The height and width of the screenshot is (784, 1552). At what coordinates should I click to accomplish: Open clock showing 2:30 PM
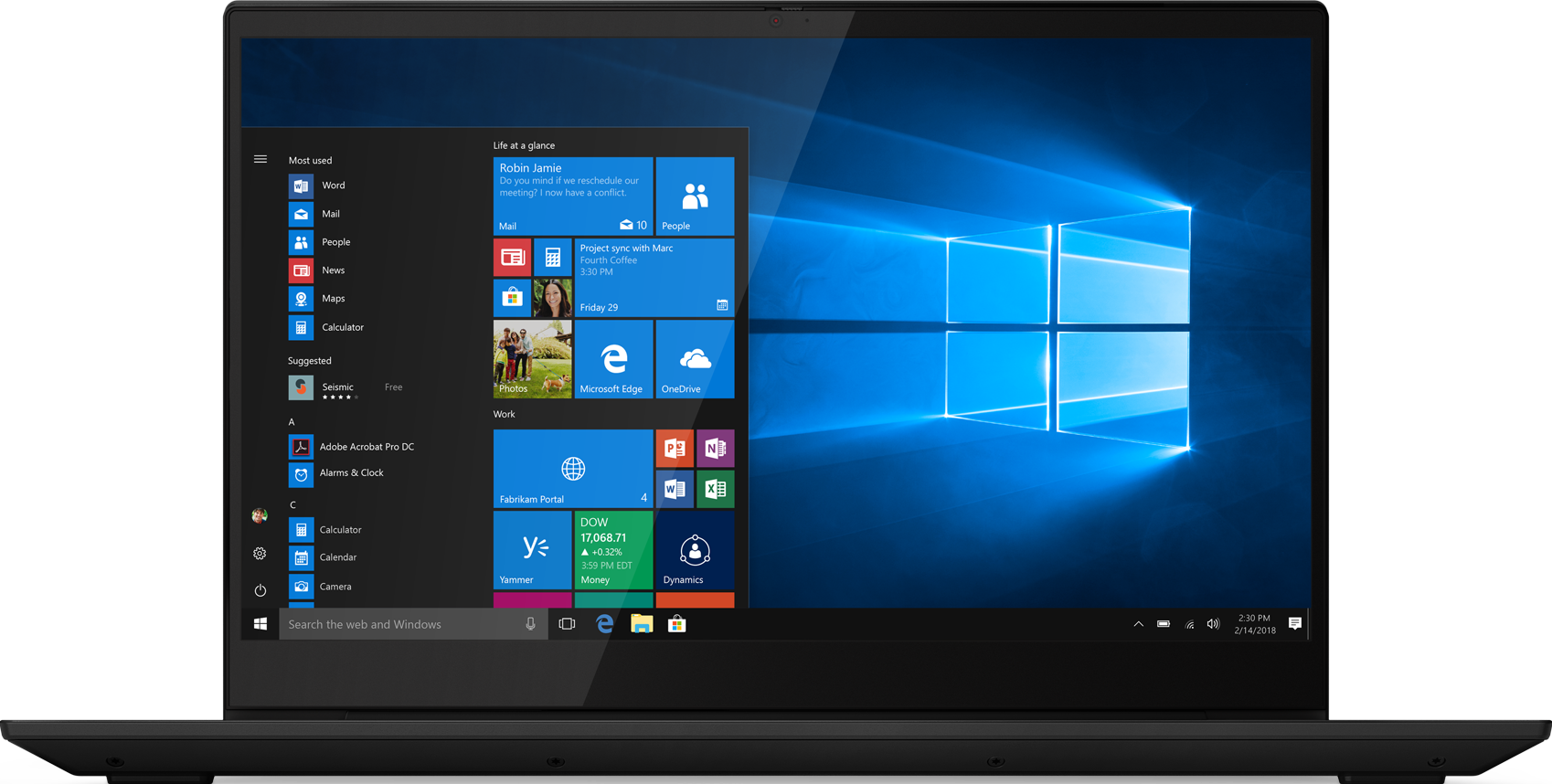click(x=1255, y=624)
